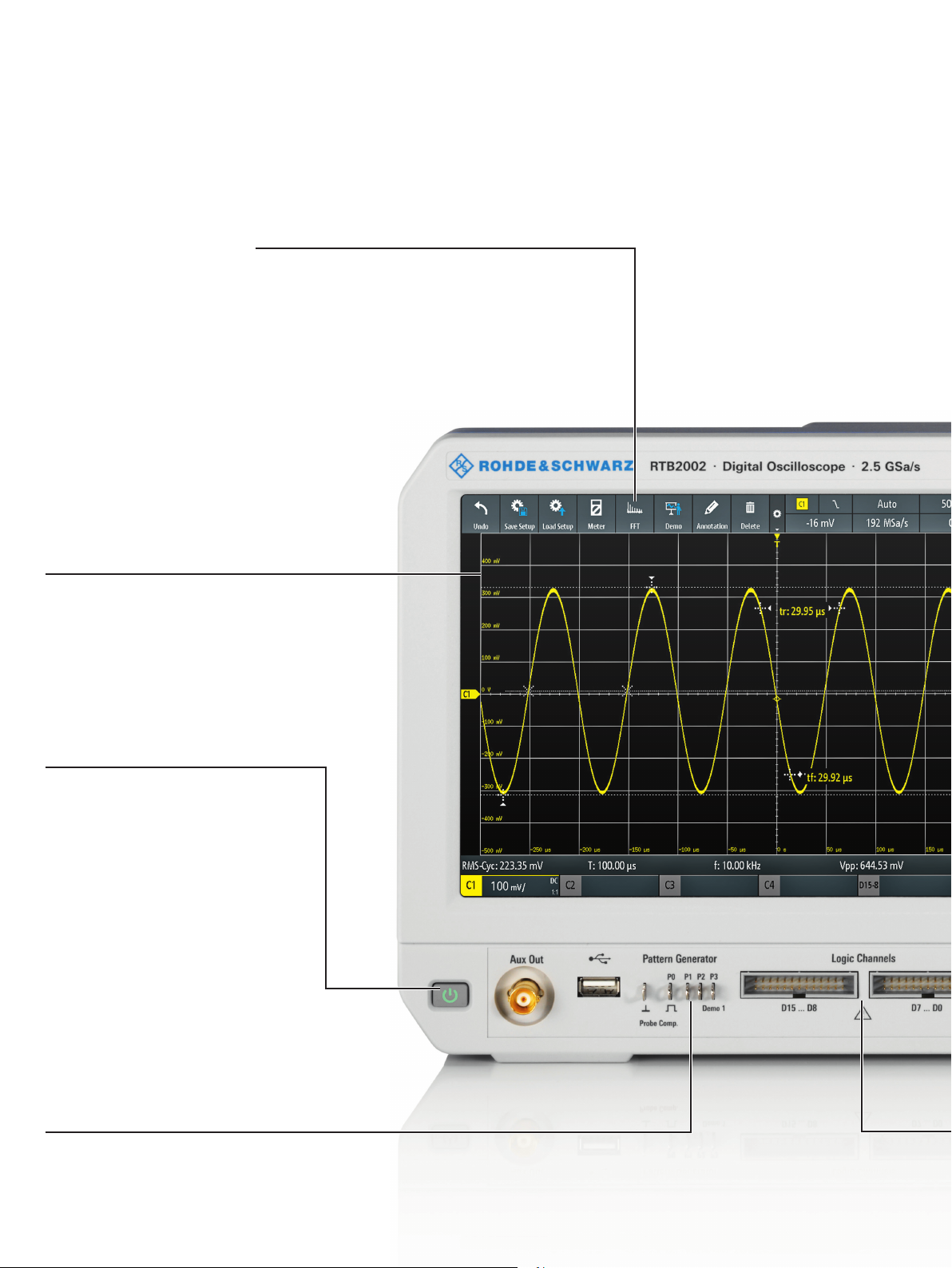952x1268 pixels.
Task: Click the T: 100.00 µs period measurement
Action: (612, 866)
